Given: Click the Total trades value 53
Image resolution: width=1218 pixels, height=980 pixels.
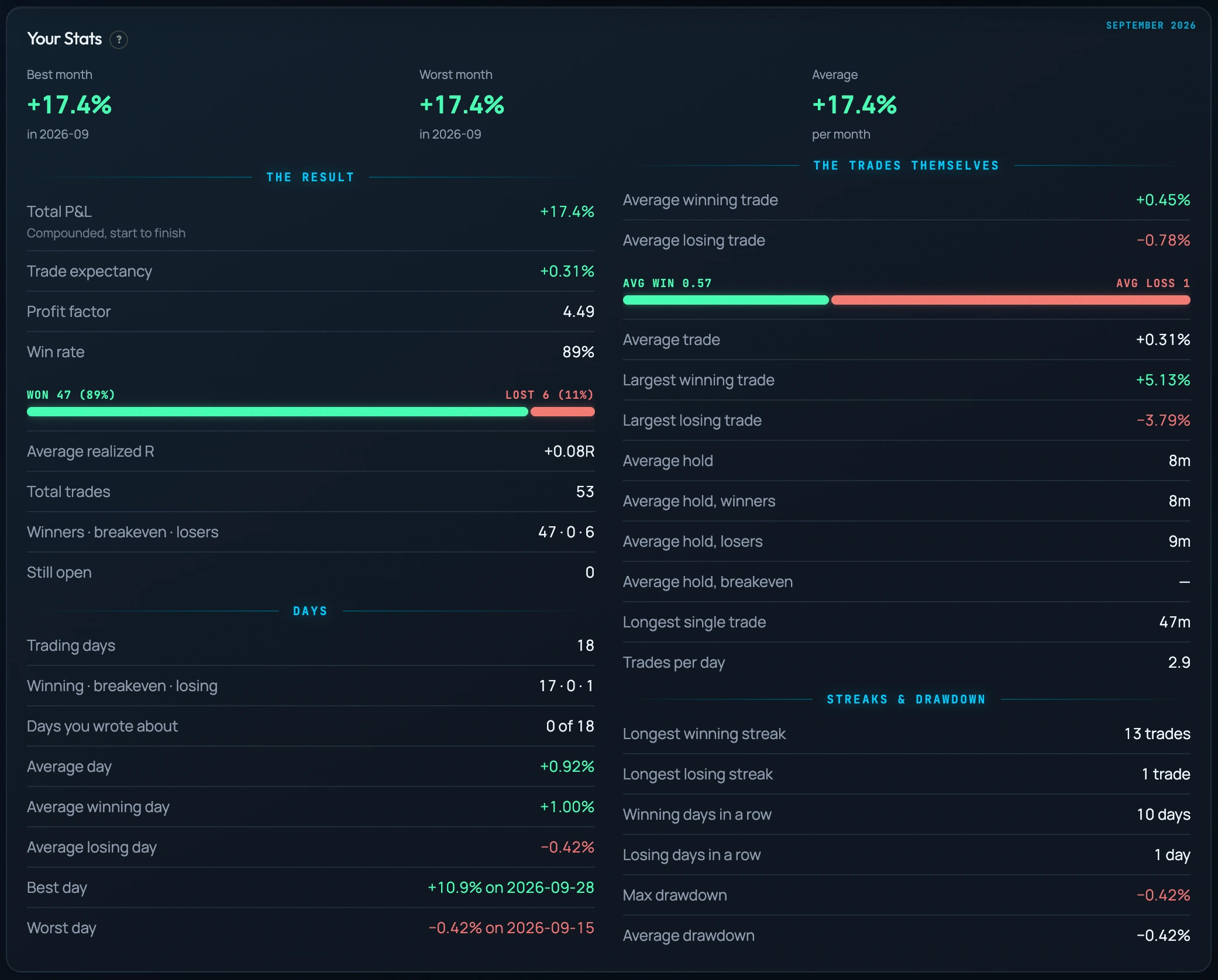Looking at the screenshot, I should point(585,492).
